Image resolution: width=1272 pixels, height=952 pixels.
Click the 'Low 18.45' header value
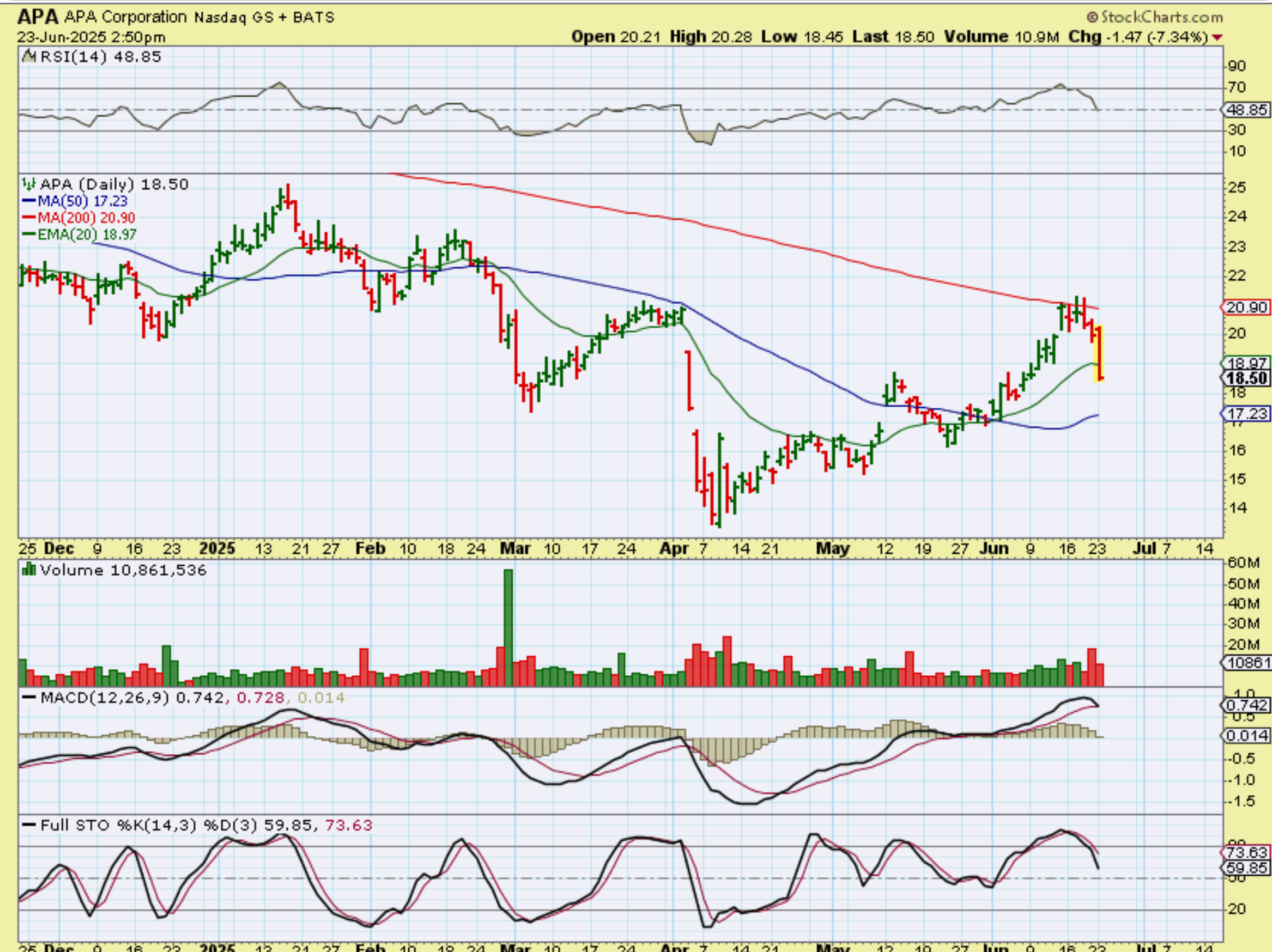point(802,37)
